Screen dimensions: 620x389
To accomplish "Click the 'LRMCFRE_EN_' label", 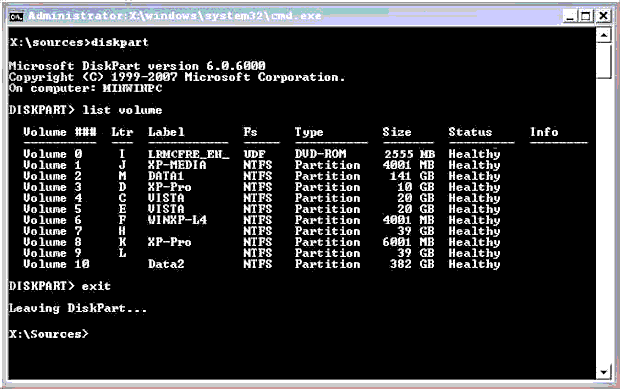I will pyautogui.click(x=189, y=154).
